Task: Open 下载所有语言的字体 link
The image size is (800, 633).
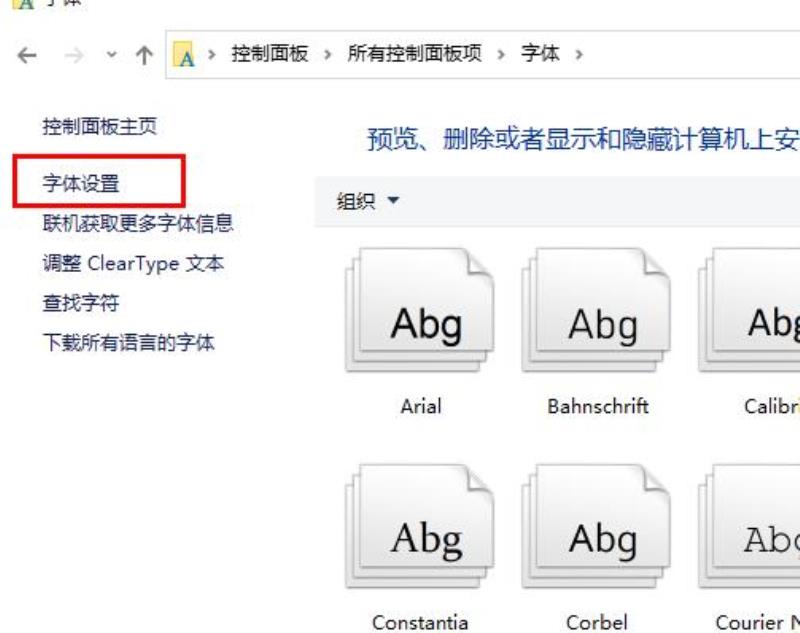Action: [x=129, y=342]
